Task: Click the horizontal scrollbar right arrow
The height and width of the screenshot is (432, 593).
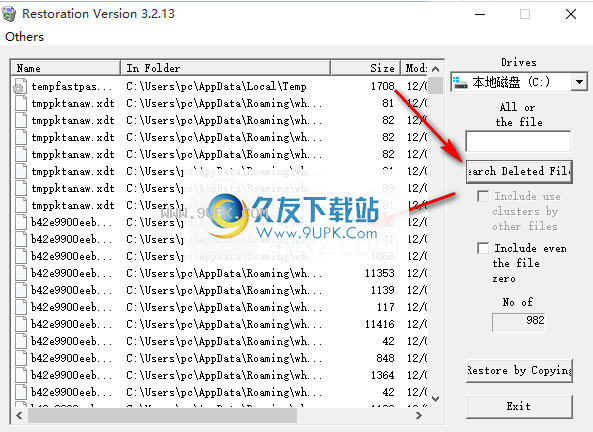Action: (419, 415)
